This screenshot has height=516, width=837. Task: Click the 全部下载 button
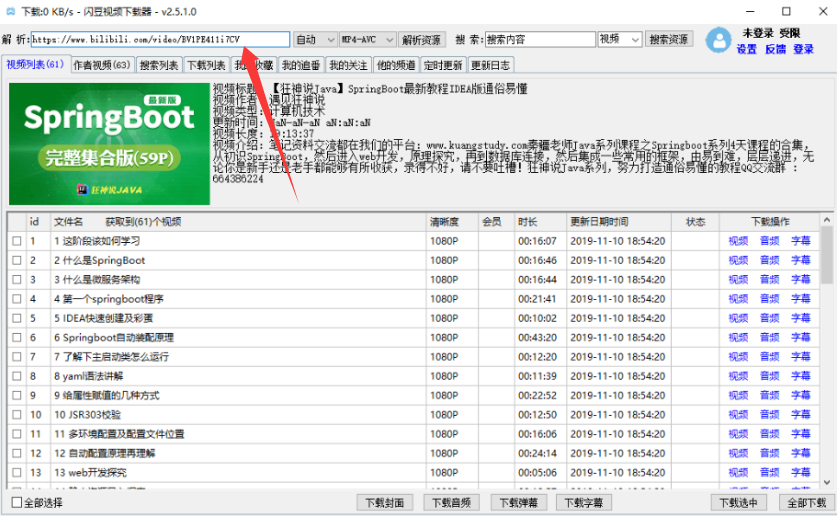coord(807,502)
